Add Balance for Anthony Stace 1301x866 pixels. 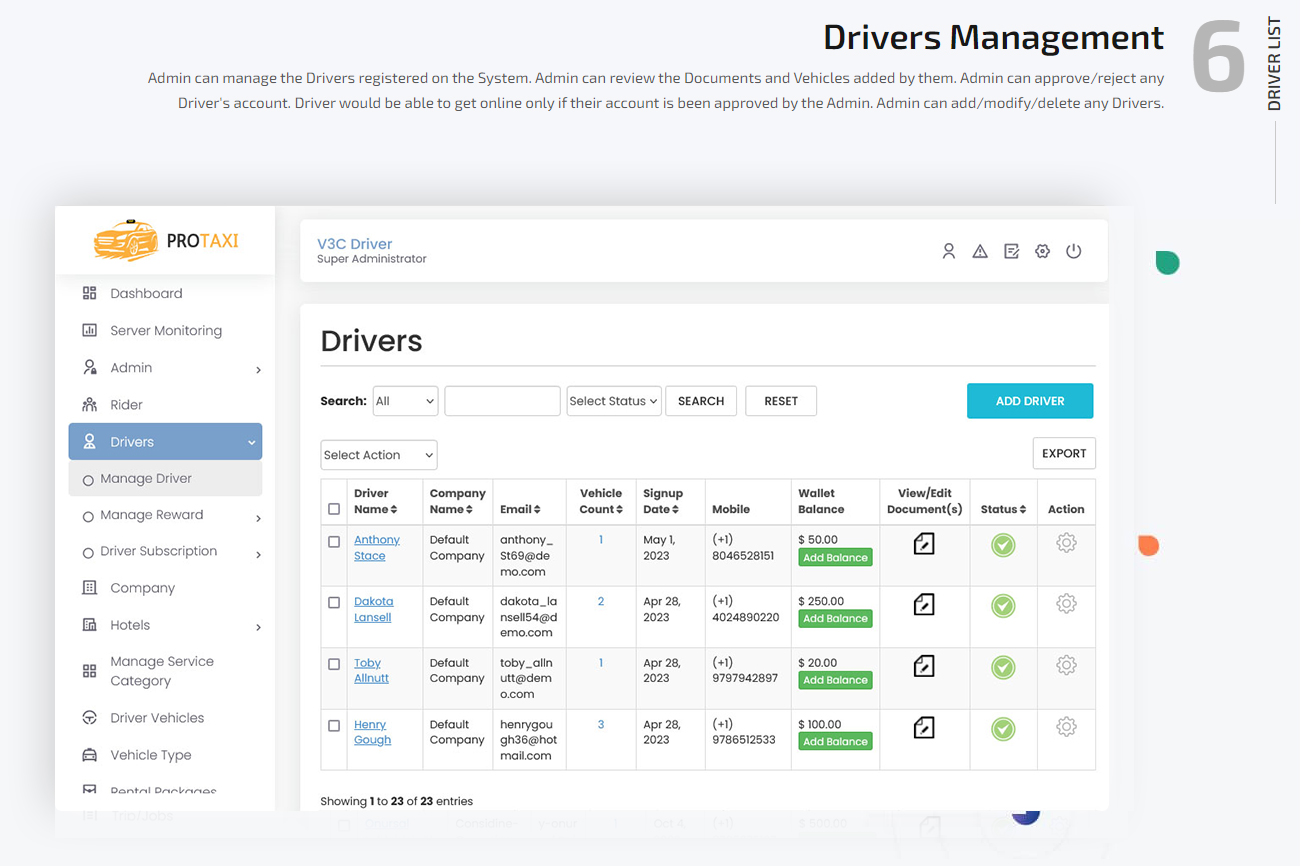point(835,558)
